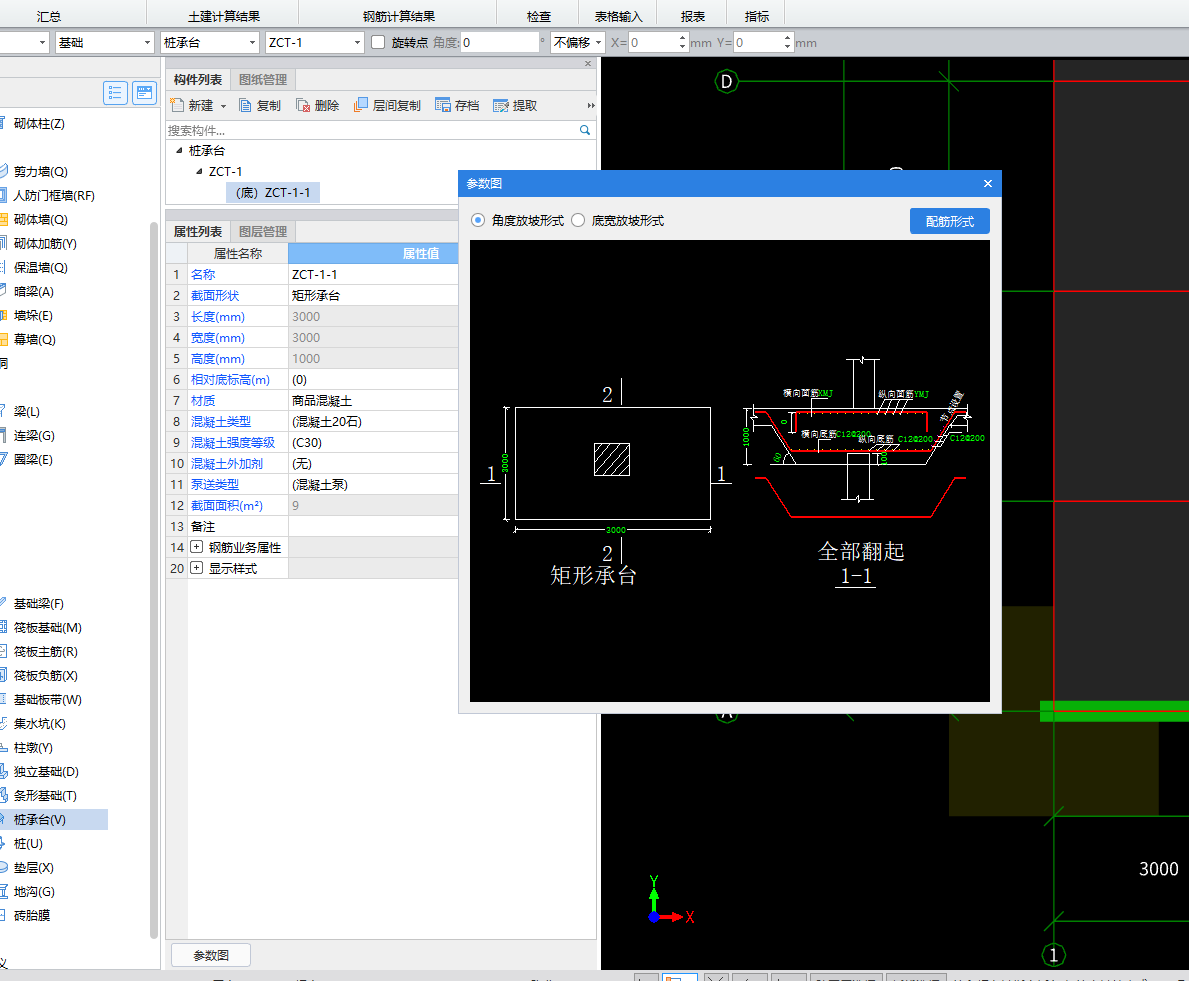Open the 报表 menu tab
The image size is (1189, 981).
[692, 16]
